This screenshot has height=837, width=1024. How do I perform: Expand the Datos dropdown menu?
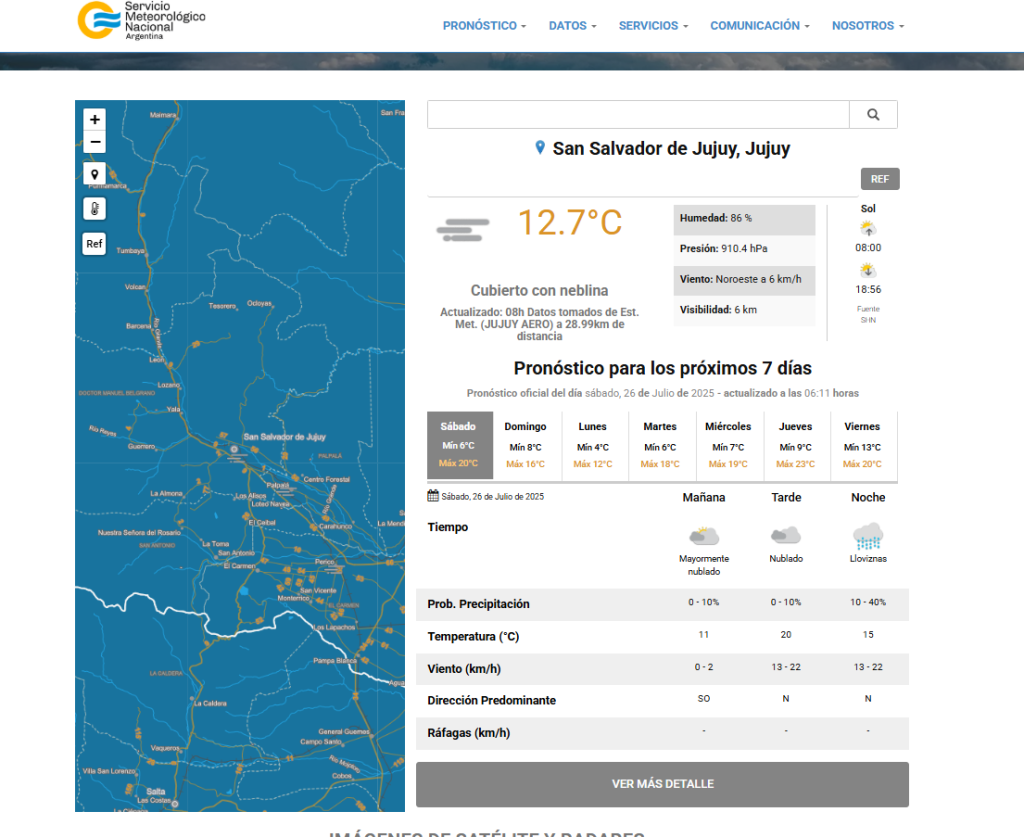572,26
